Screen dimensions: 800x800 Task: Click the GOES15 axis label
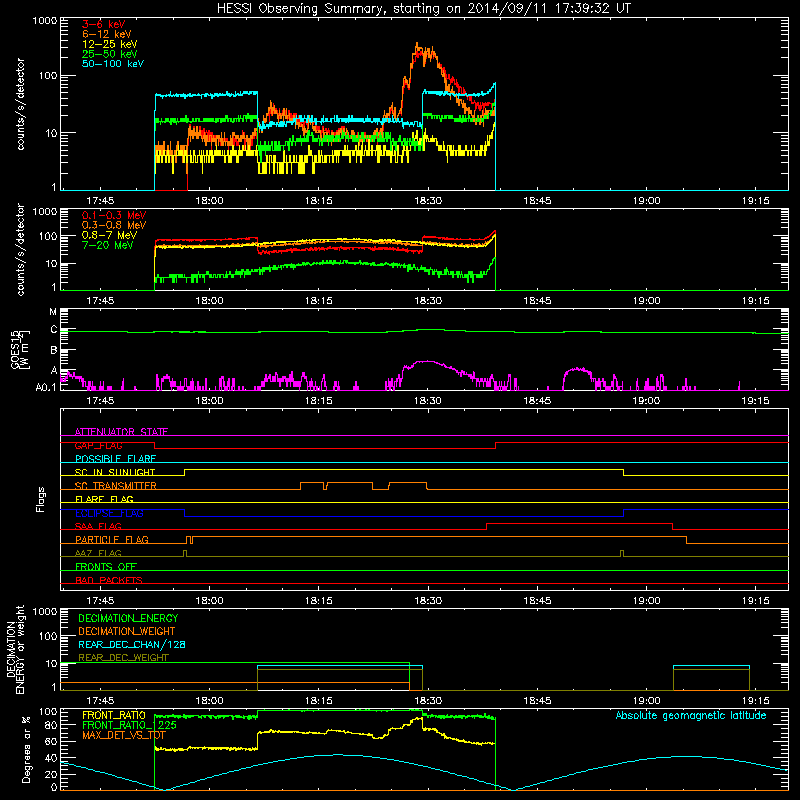point(20,349)
